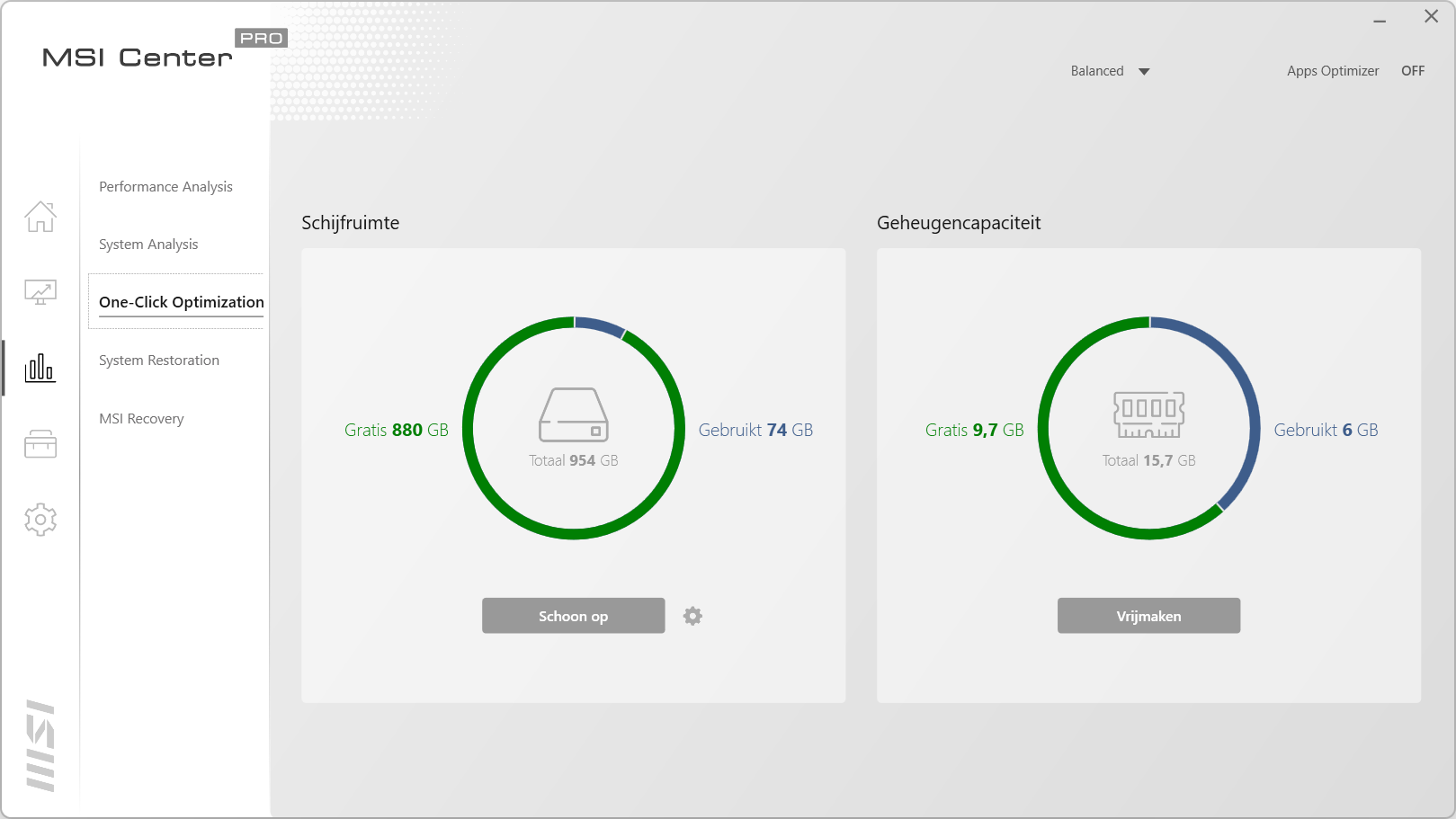Click the disk space usage ring
The image size is (1456, 819).
coord(468,429)
